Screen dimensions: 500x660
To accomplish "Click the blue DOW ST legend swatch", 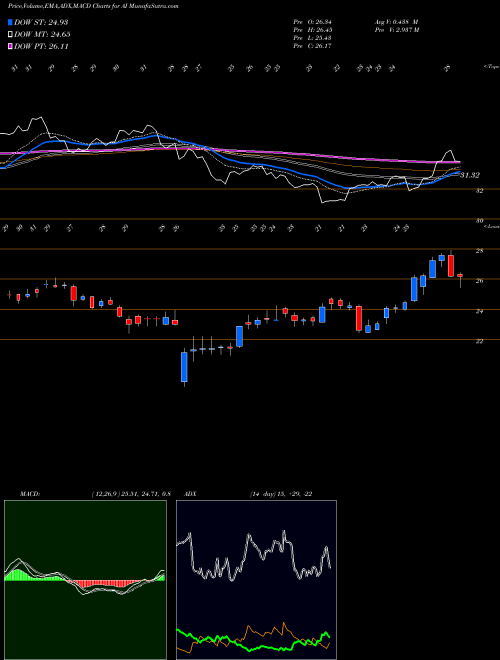I will point(10,22).
